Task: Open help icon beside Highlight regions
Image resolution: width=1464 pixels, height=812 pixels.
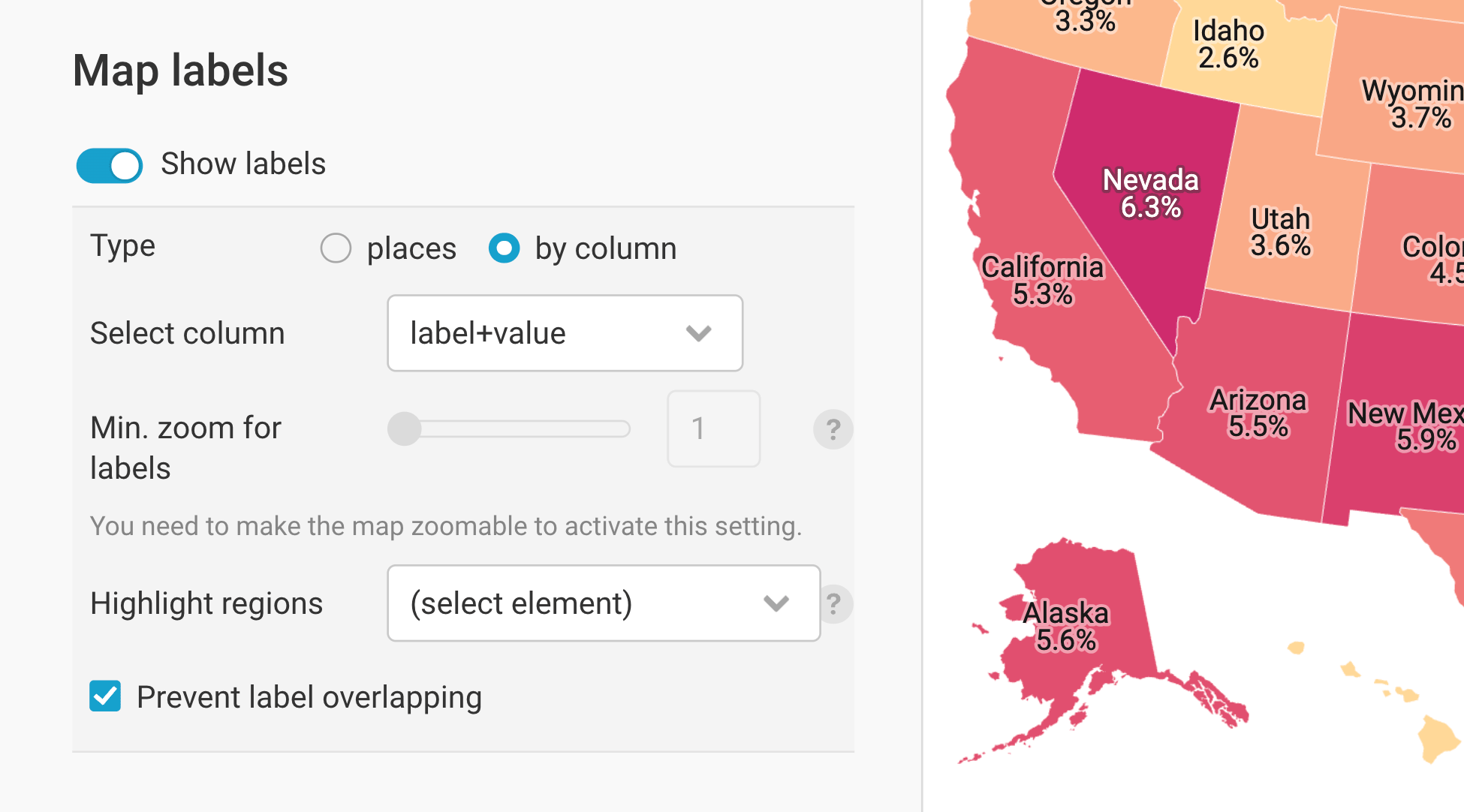Action: 834,603
